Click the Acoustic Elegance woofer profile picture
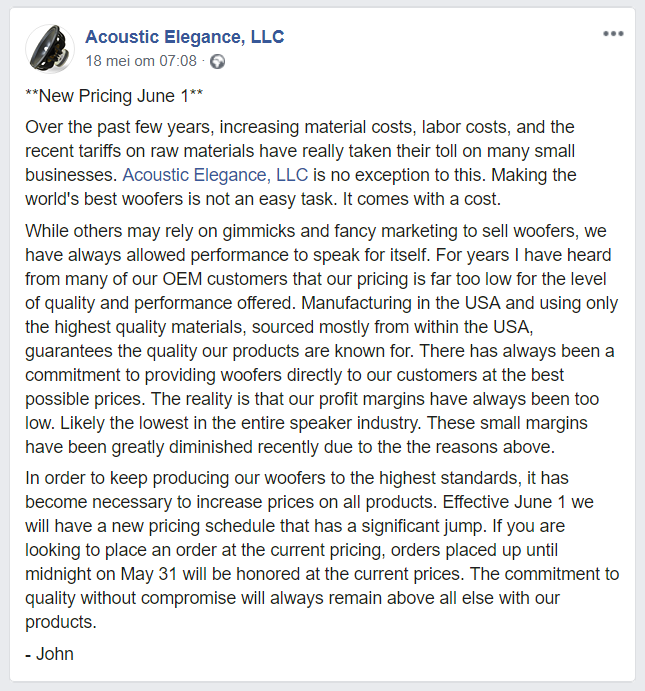The height and width of the screenshot is (691, 645). 50,48
